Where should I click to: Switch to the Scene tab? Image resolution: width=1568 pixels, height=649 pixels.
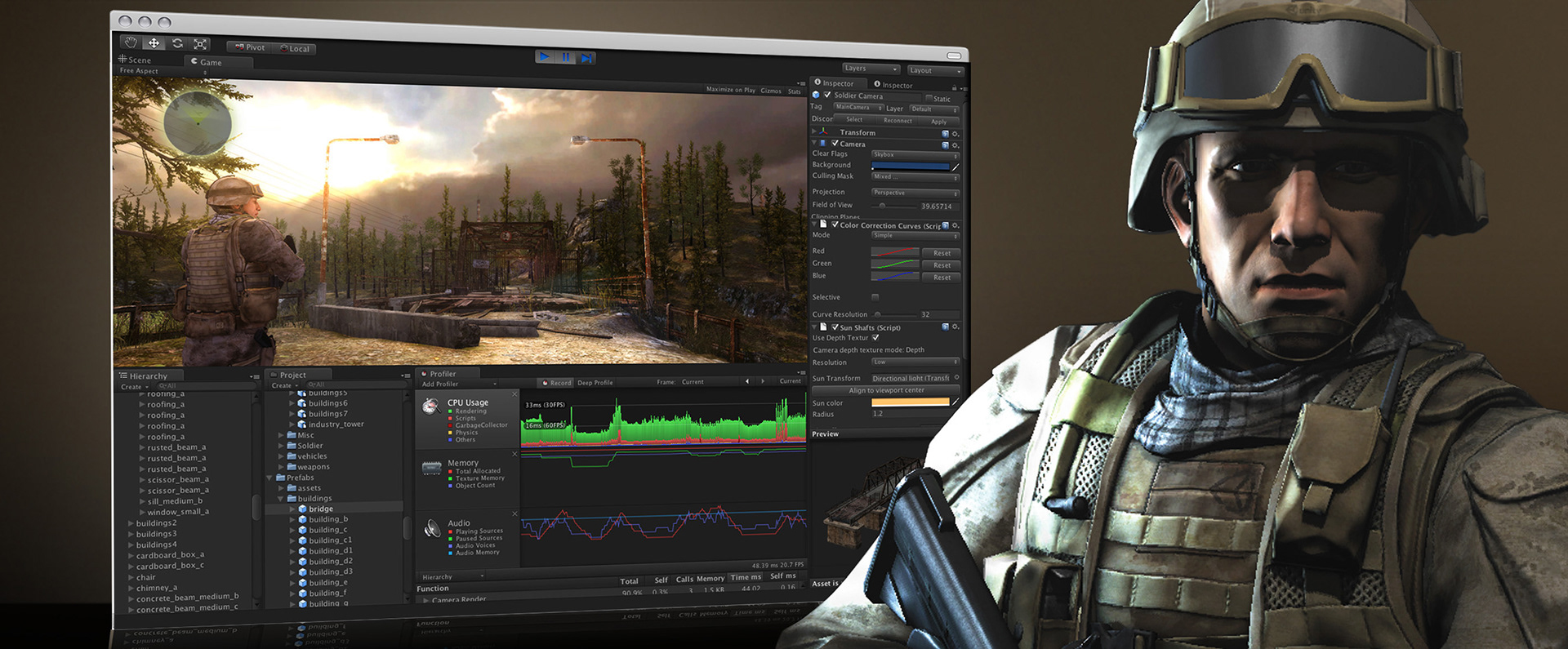[136, 60]
